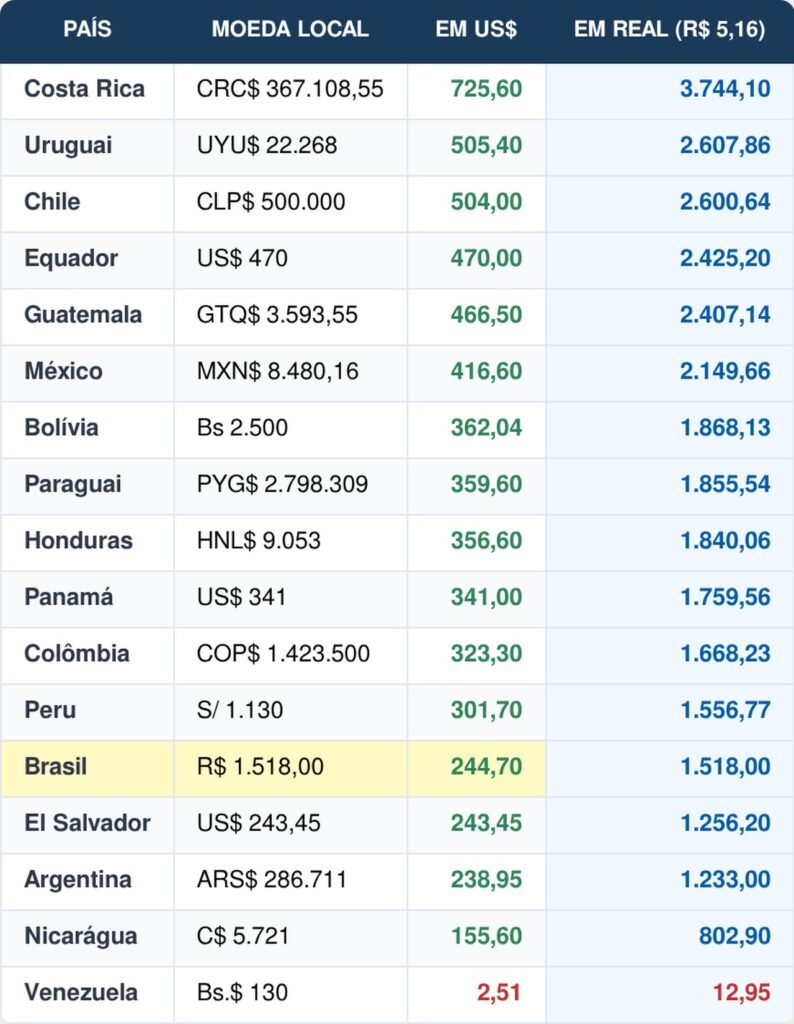Click the EM REAL (R$ 5,16) header

point(669,30)
